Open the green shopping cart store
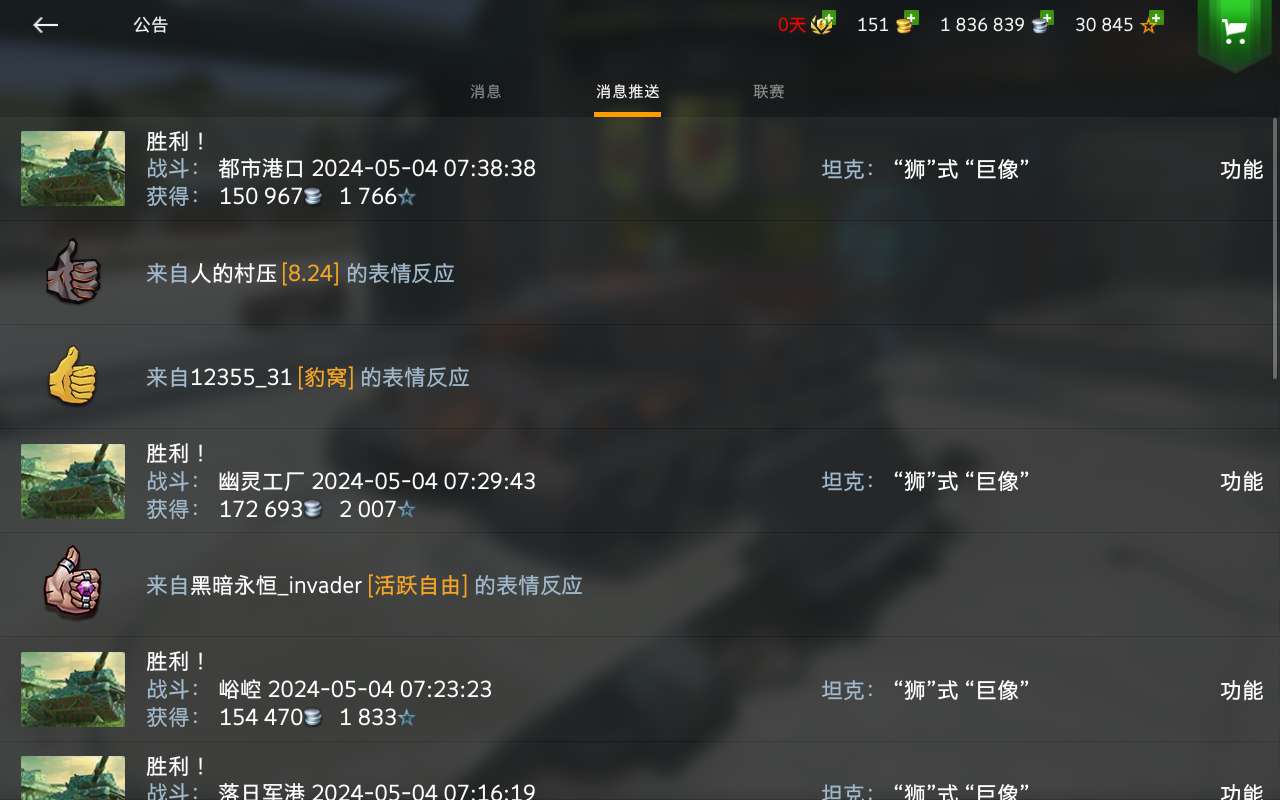 click(1234, 31)
